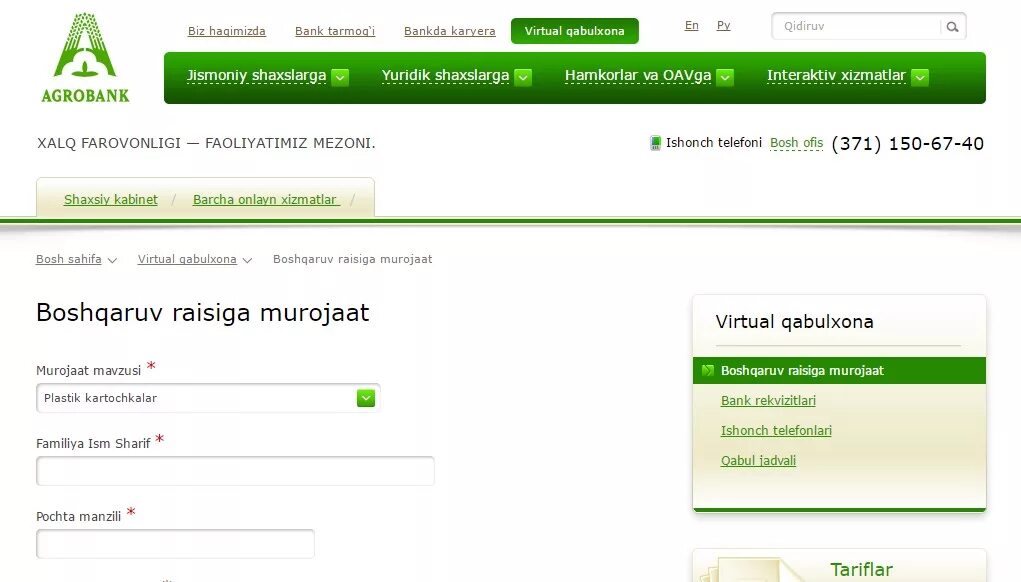Viewport: 1021px width, 582px height.
Task: Open the Barcha onlayn xizmatlar tab
Action: click(266, 200)
